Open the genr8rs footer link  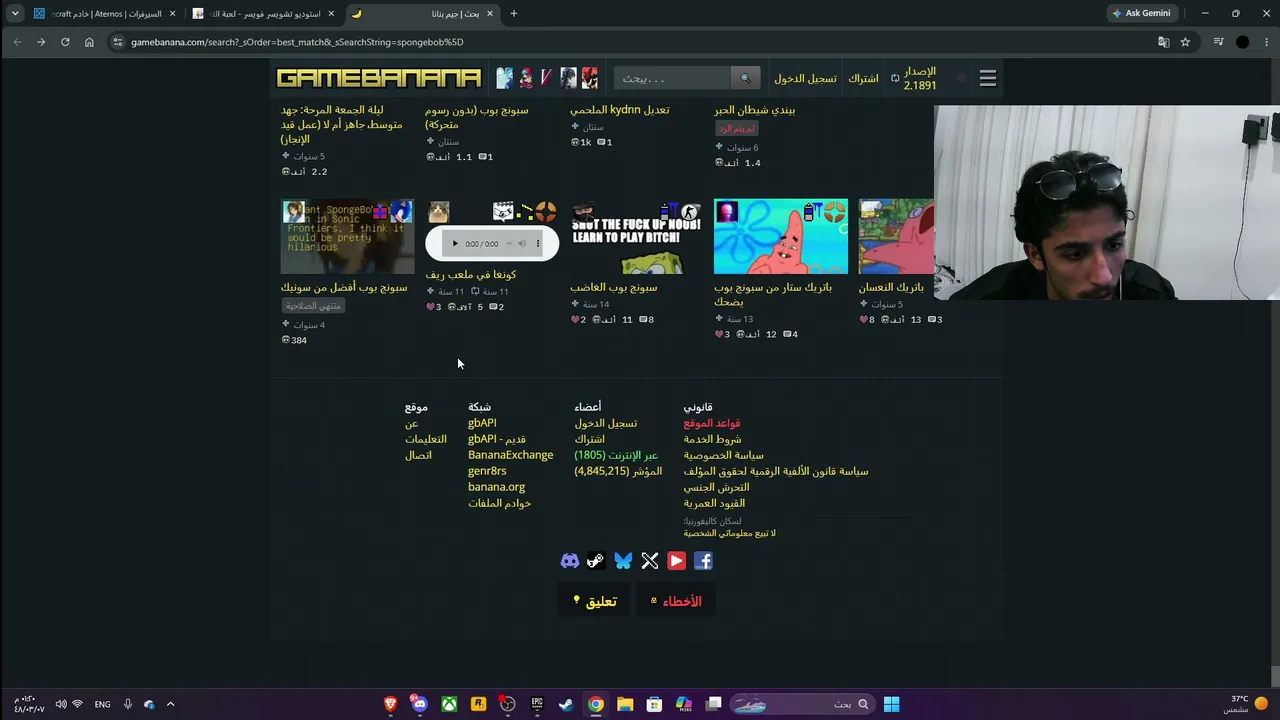tap(487, 471)
